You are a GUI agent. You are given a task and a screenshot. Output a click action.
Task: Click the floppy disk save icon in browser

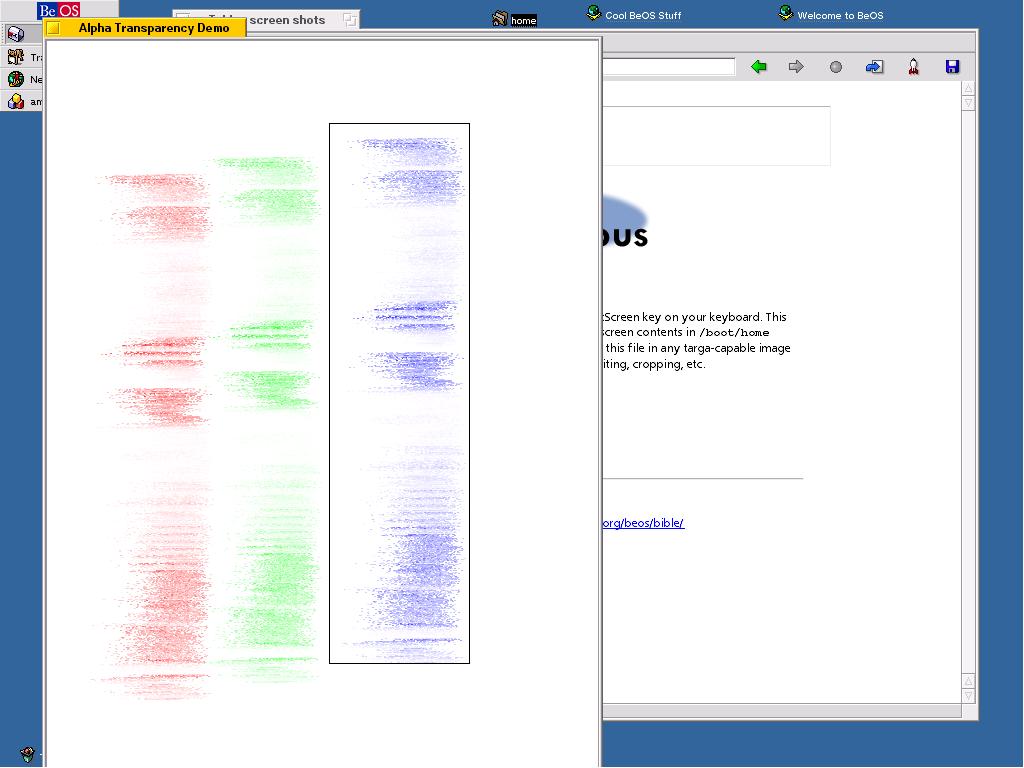point(952,67)
